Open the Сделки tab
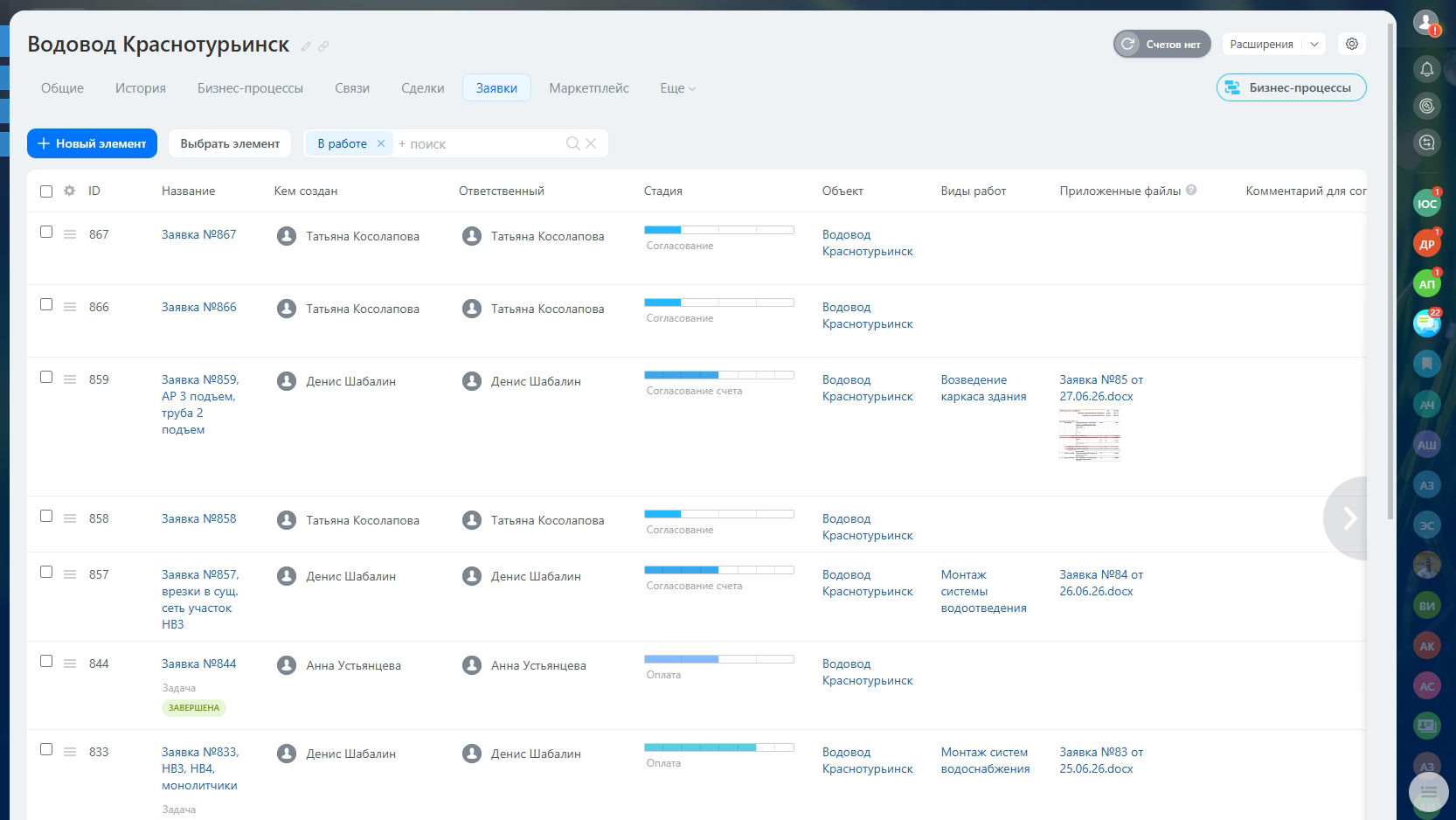The width and height of the screenshot is (1456, 820). click(423, 88)
